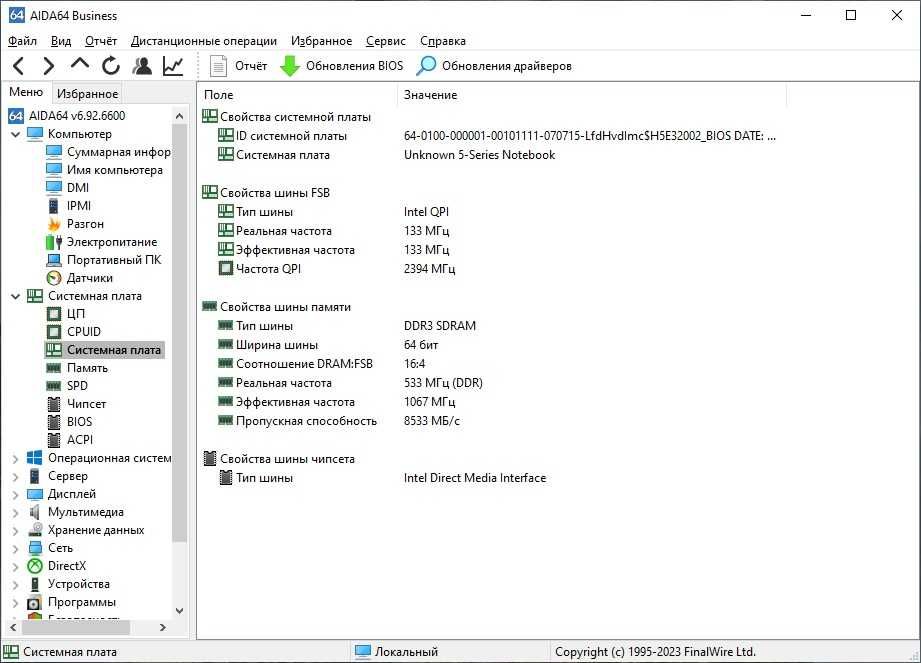Refresh the current page via the circular arrow

tap(110, 66)
